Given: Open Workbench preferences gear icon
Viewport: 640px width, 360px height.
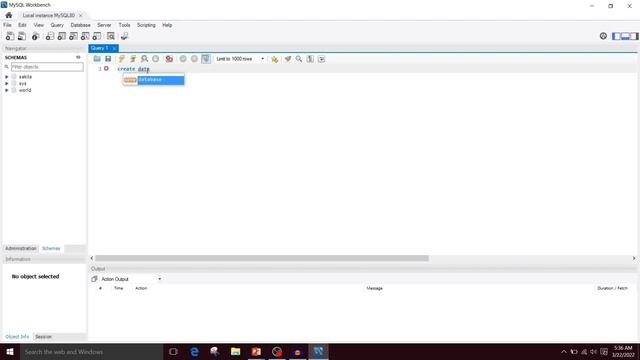Looking at the screenshot, I should coord(603,36).
